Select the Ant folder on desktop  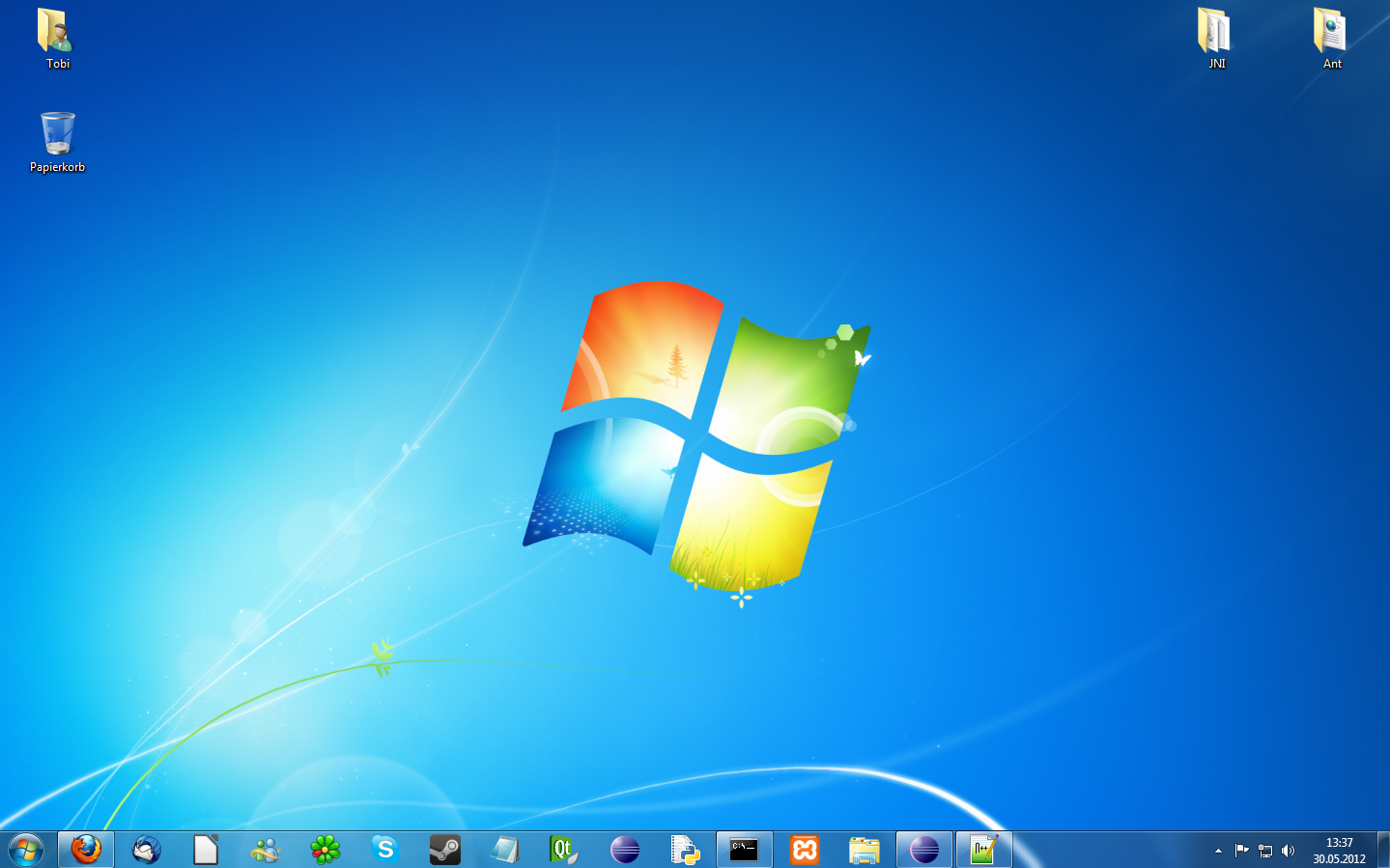[x=1331, y=38]
